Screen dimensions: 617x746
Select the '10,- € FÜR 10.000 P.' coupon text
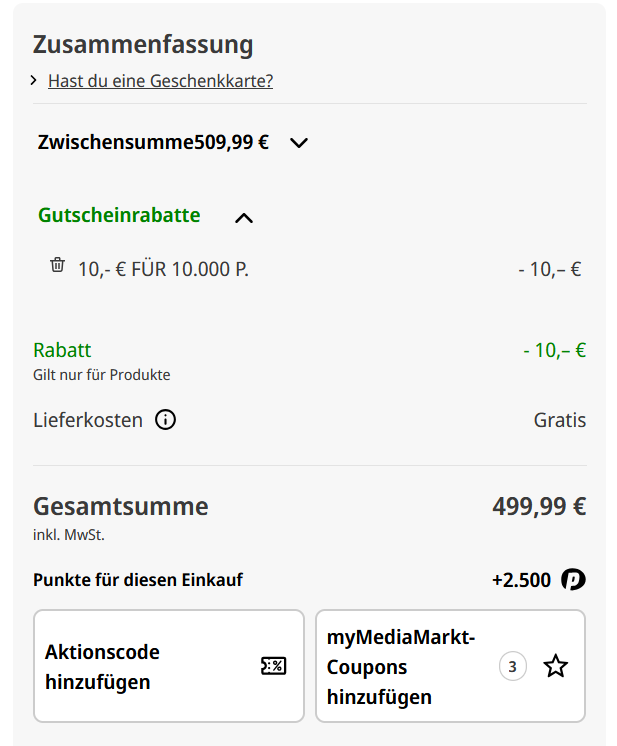163,268
